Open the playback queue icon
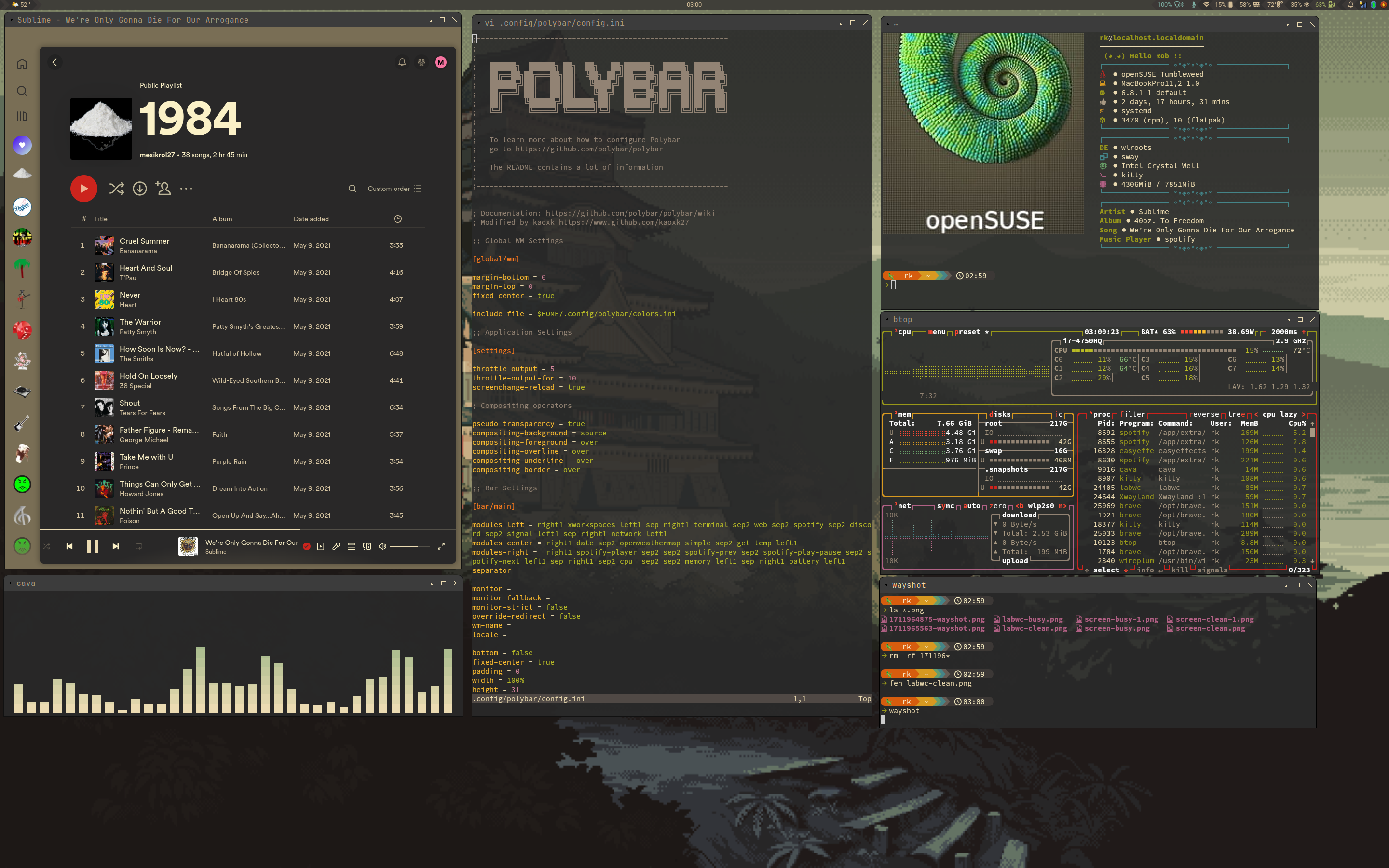Screen dimensions: 1389x868 coord(351,546)
